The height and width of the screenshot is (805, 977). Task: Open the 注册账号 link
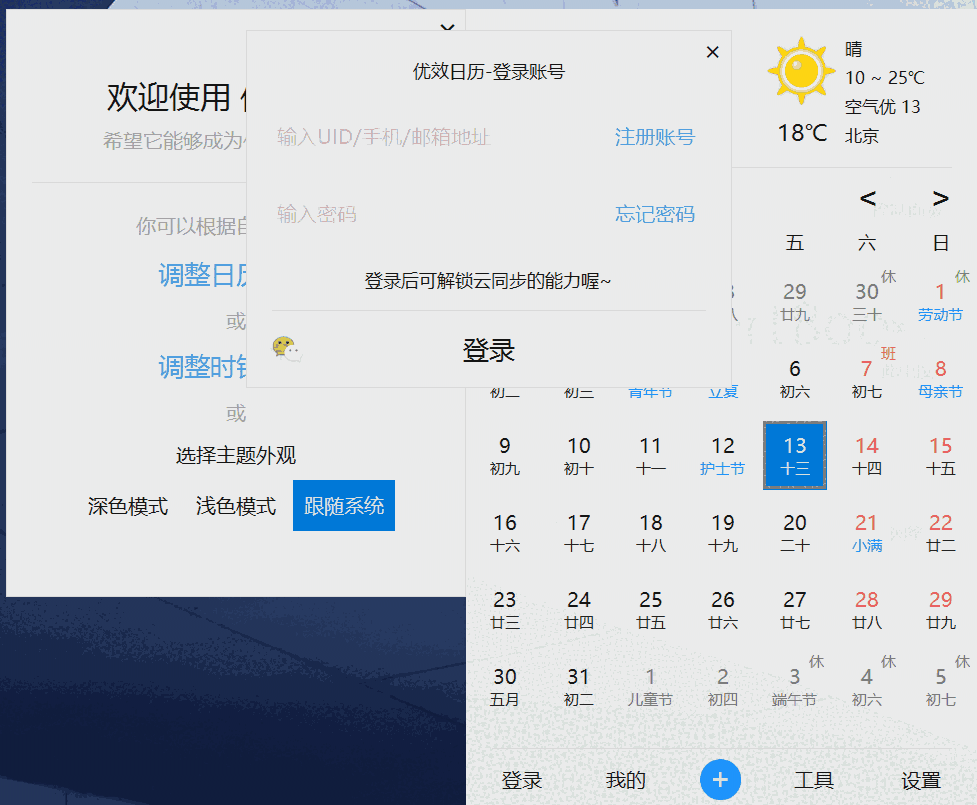click(x=655, y=137)
